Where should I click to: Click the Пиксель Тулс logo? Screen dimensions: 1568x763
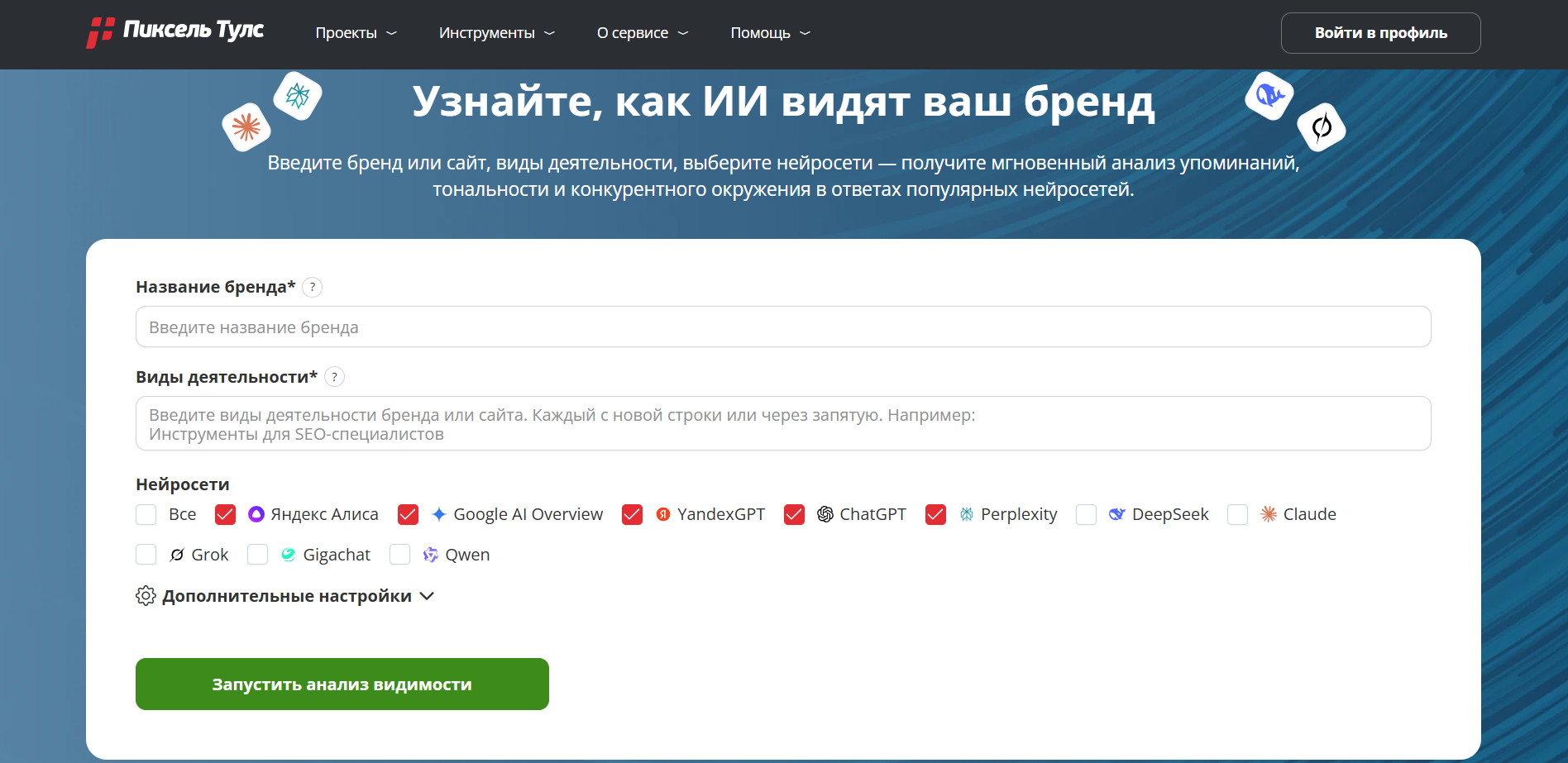click(175, 32)
